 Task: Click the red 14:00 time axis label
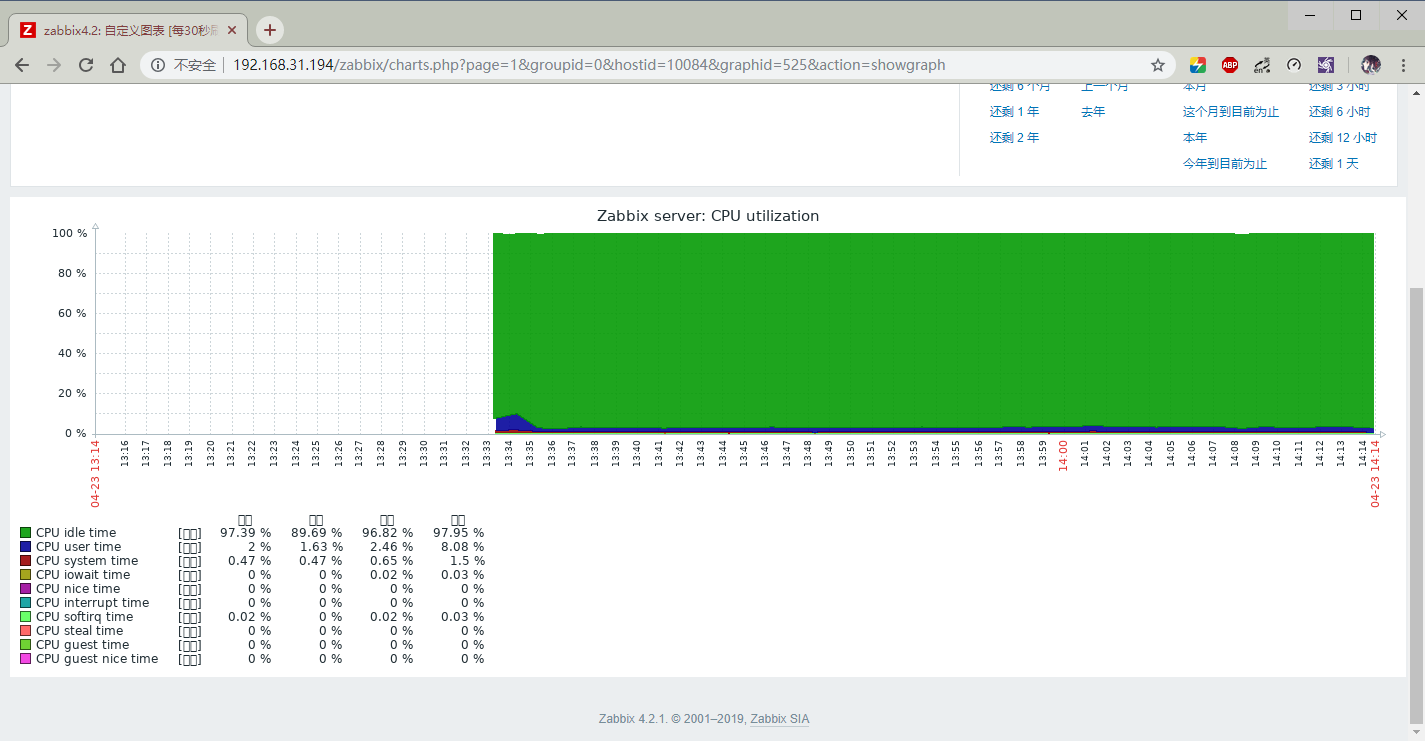coord(1063,454)
